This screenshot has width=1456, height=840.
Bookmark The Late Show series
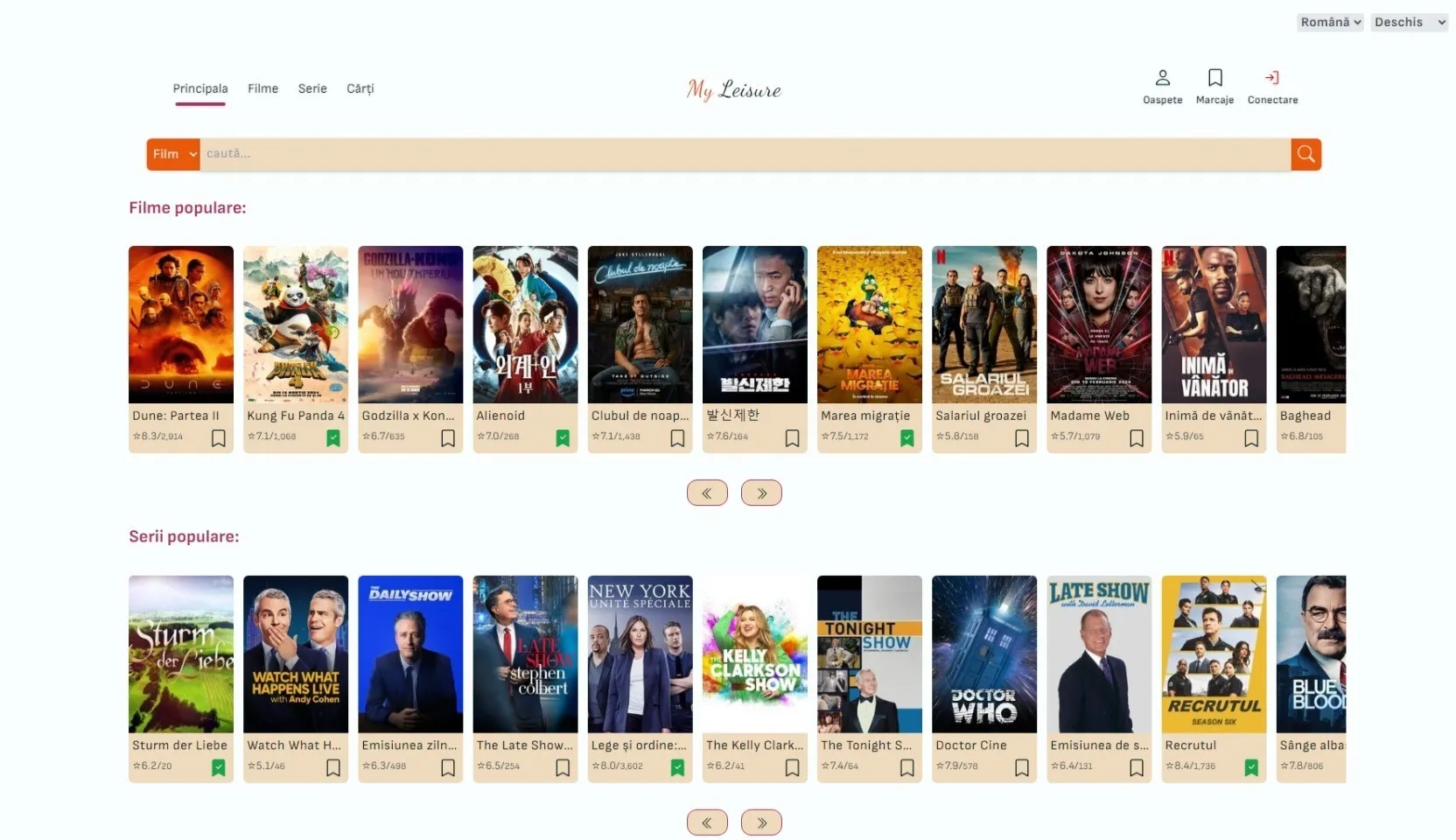[x=563, y=767]
